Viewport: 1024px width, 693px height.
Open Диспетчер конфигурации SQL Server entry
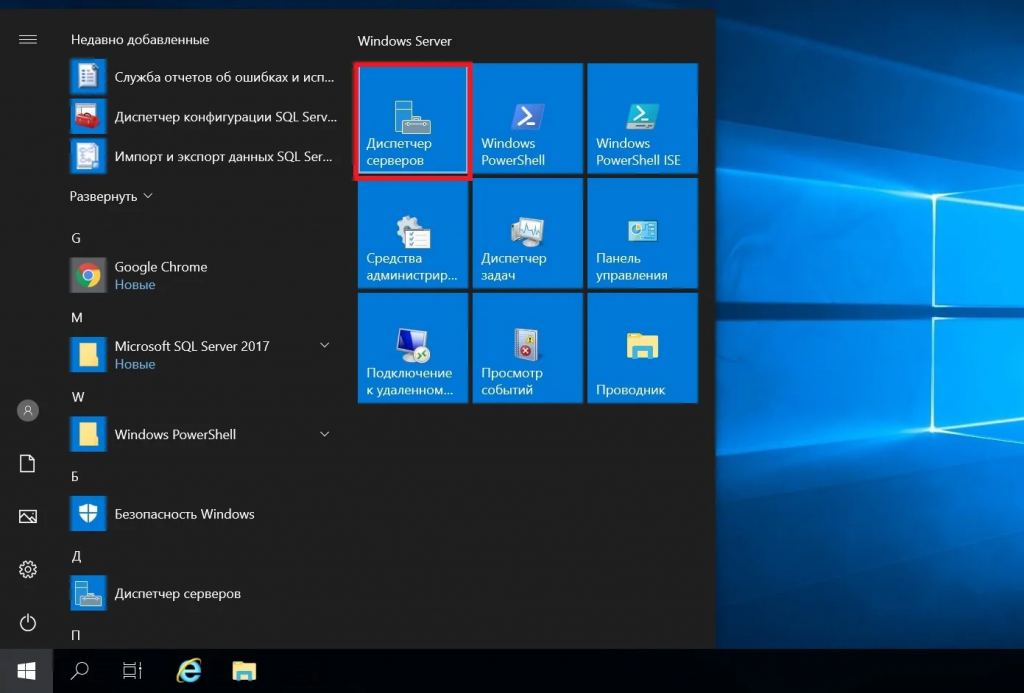pyautogui.click(x=204, y=117)
